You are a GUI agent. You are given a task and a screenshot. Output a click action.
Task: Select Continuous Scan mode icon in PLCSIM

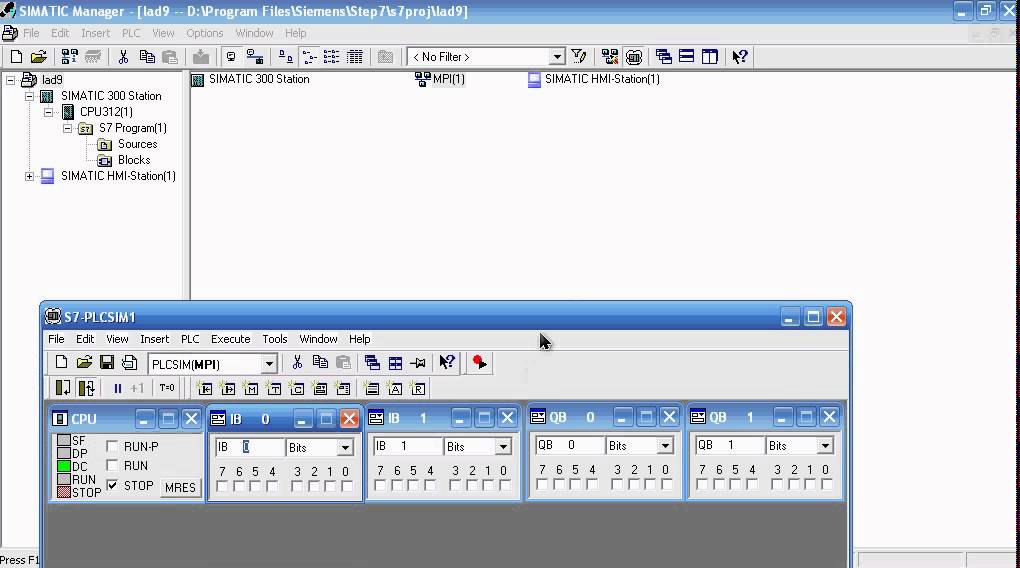tap(86, 388)
